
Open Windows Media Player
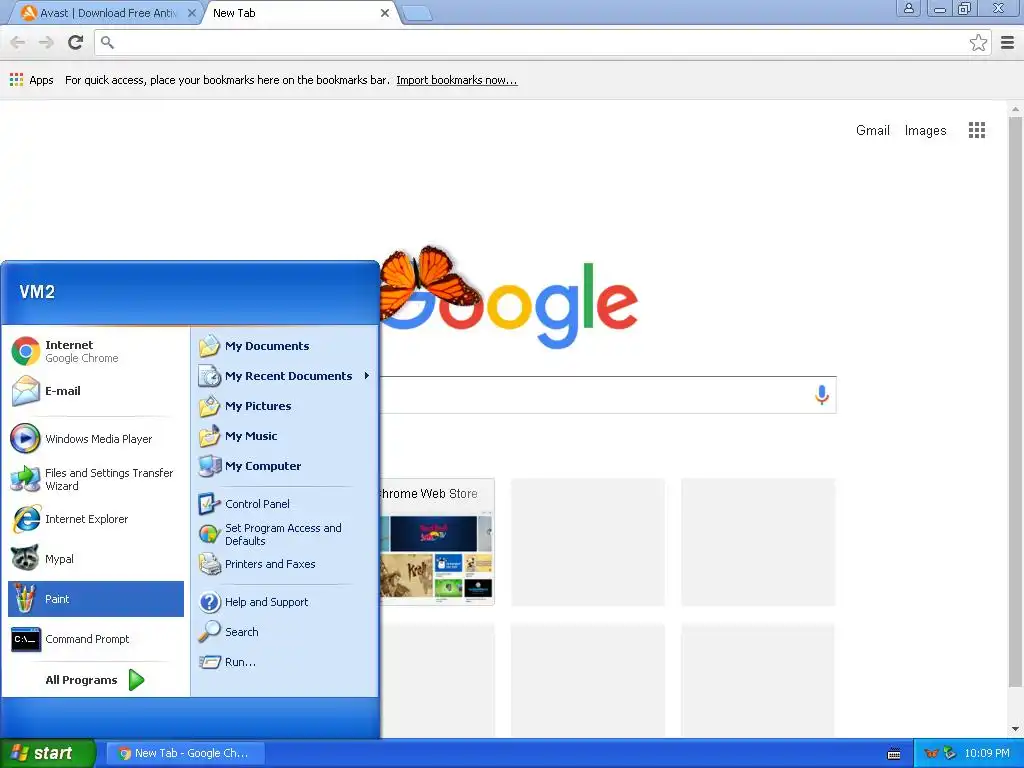click(x=96, y=439)
